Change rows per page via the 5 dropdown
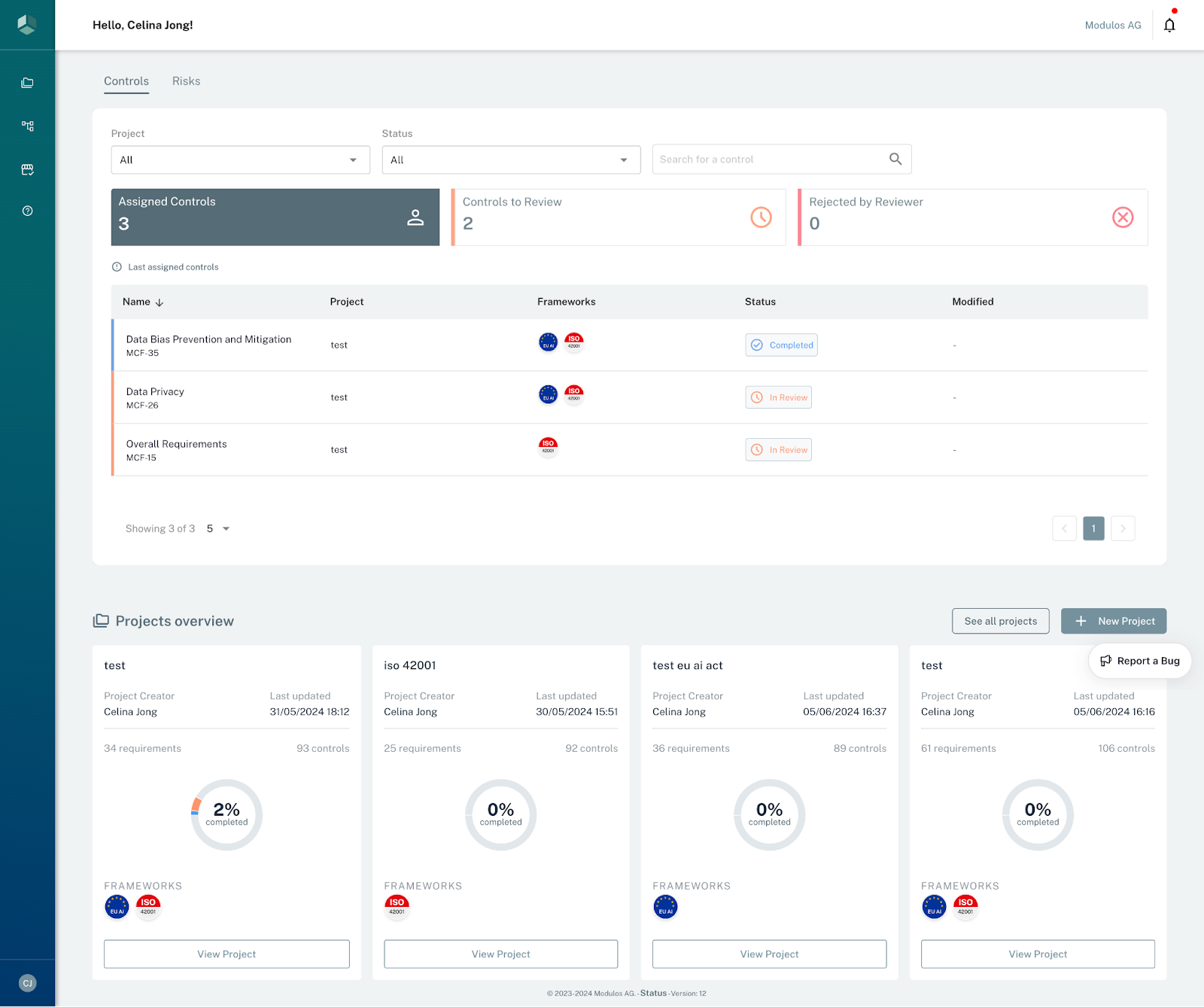This screenshot has width=1204, height=1007. pyautogui.click(x=217, y=528)
